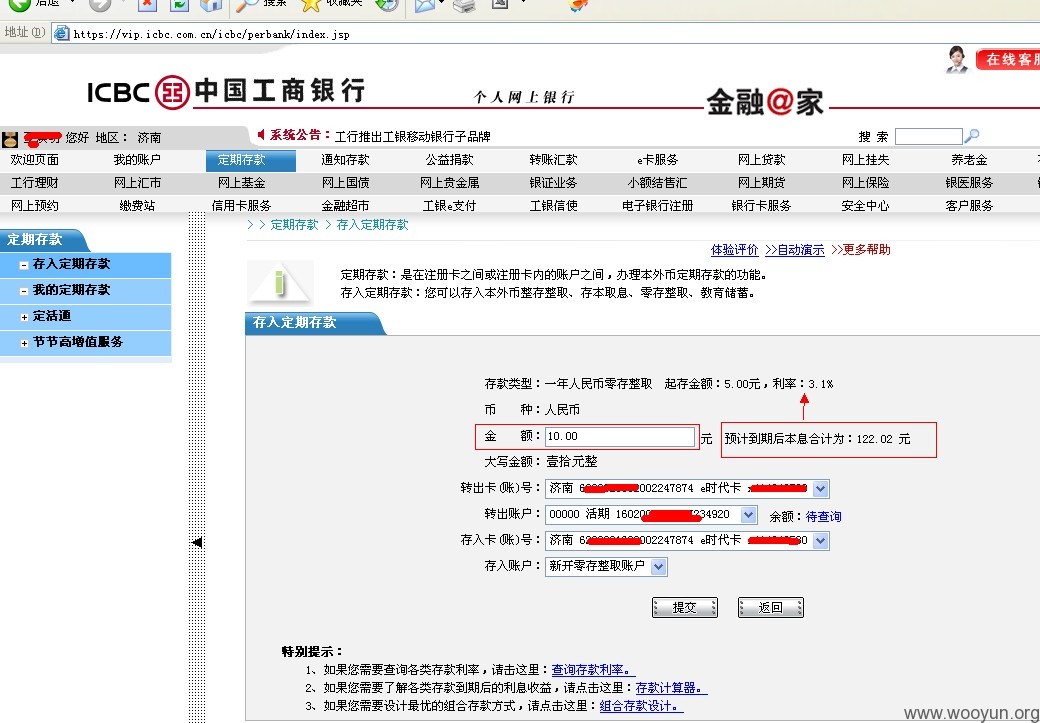The image size is (1040, 723).
Task: Open the 存入卡(账)号 dropdown
Action: [x=820, y=541]
